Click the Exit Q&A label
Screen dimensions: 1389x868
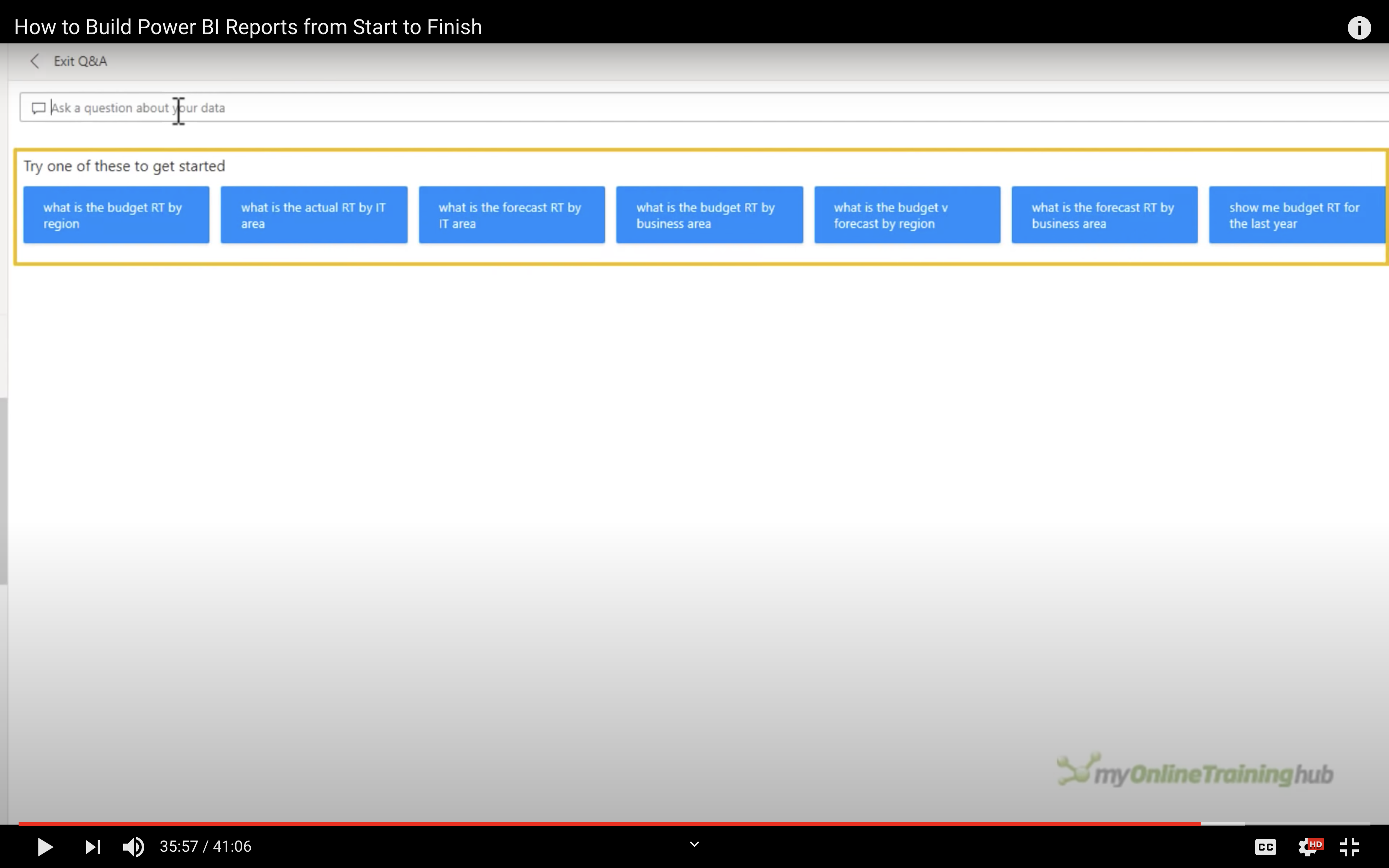click(x=80, y=62)
